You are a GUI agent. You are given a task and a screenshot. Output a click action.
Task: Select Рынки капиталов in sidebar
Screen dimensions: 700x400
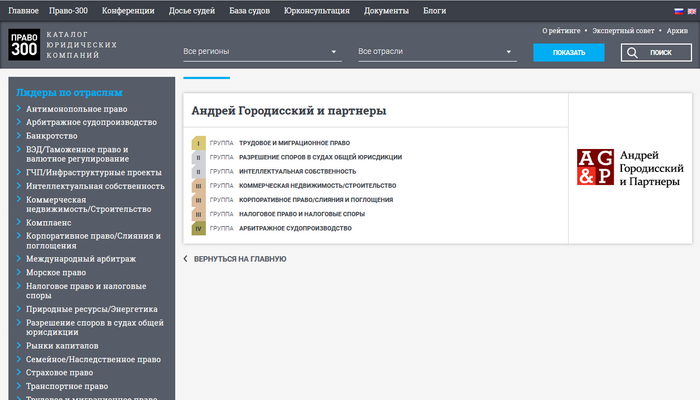click(x=62, y=346)
